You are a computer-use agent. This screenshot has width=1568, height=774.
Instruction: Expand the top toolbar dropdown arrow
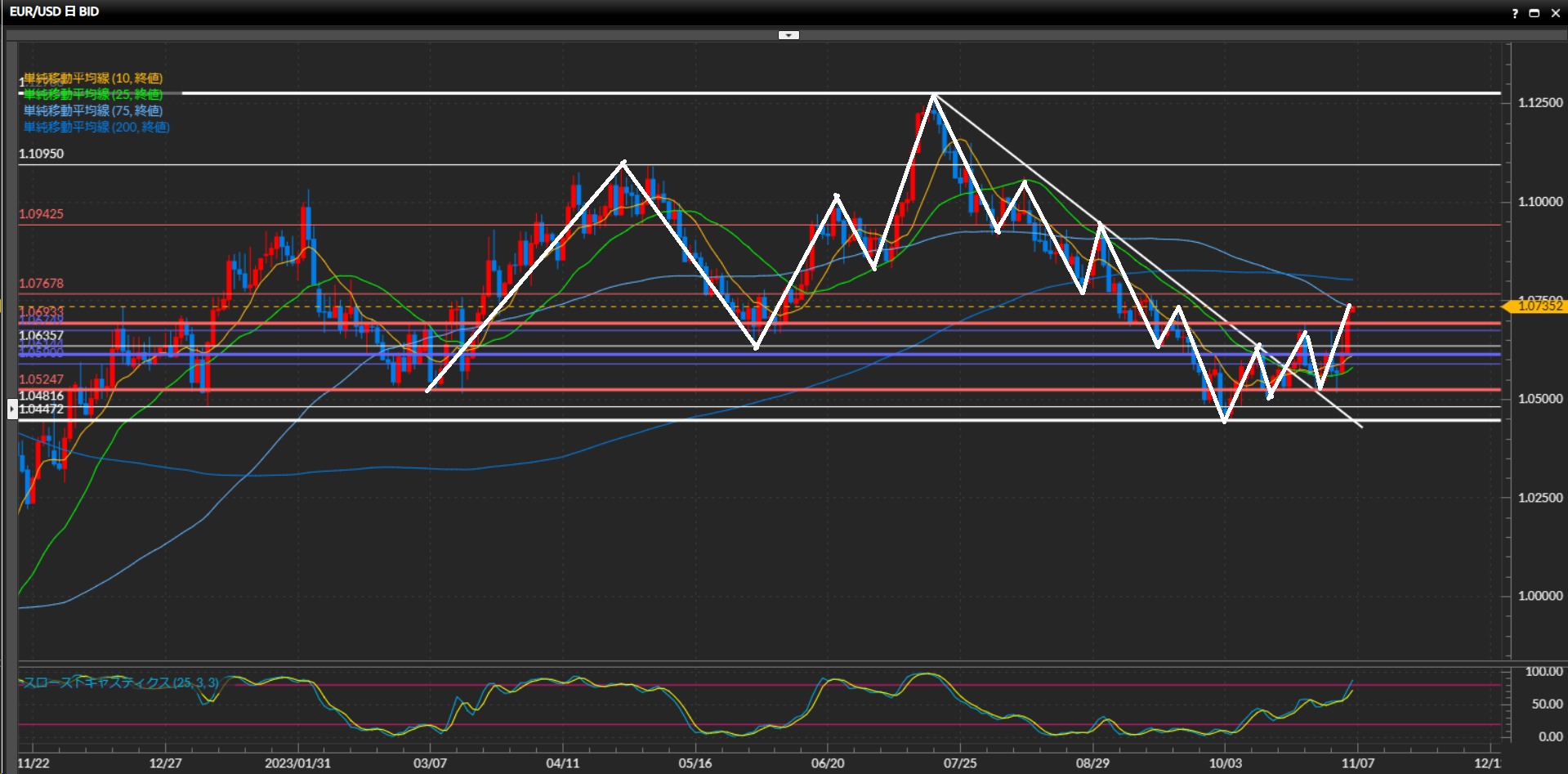click(x=788, y=35)
